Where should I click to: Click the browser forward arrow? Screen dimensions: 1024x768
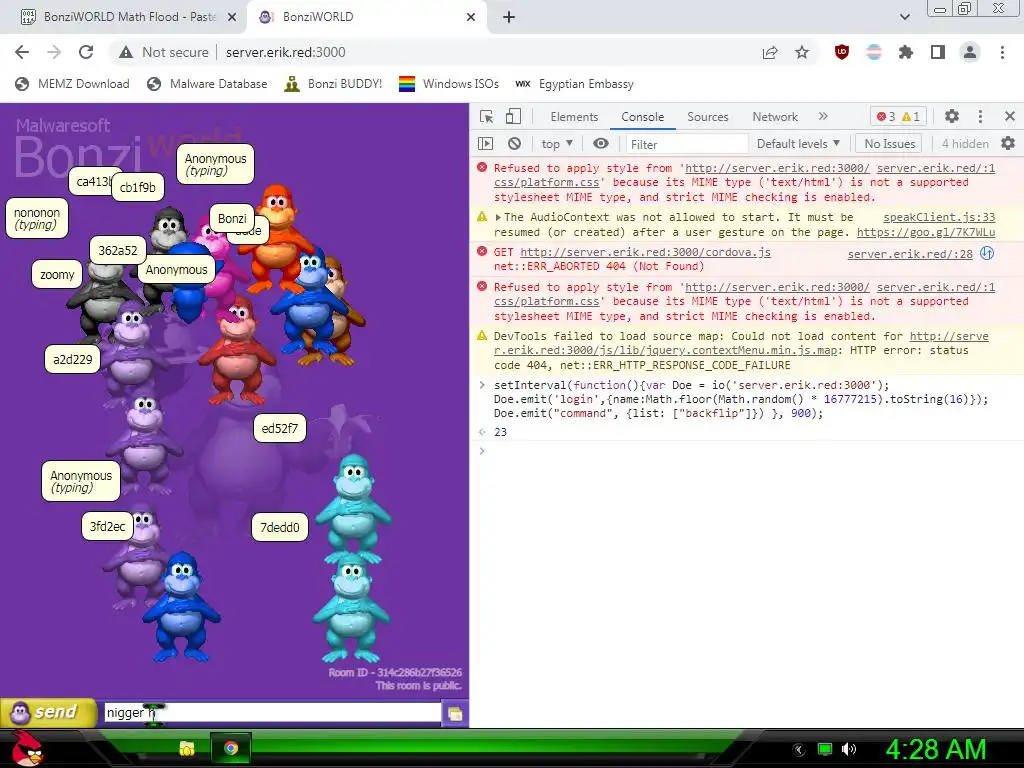tap(54, 52)
